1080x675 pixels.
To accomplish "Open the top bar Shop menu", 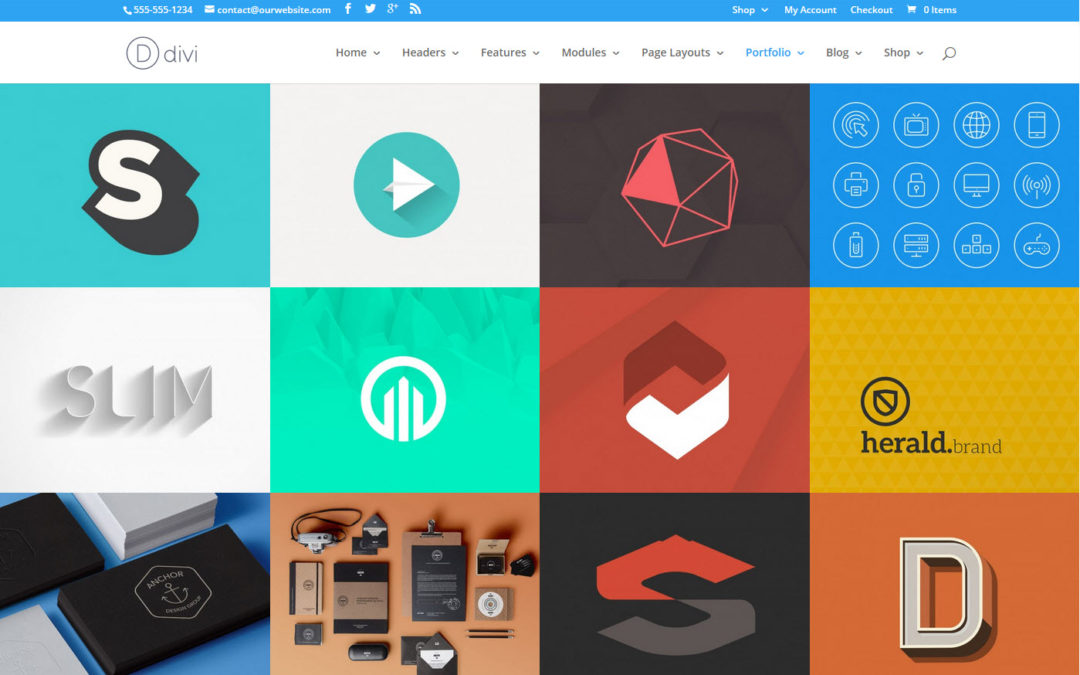I will coord(743,10).
